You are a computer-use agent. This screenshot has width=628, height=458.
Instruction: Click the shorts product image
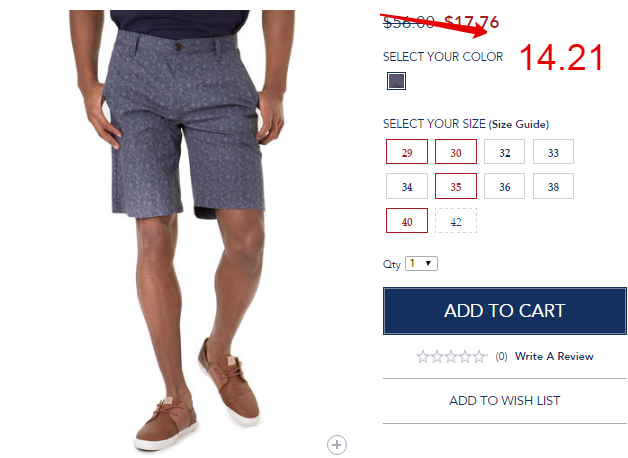[x=182, y=228]
